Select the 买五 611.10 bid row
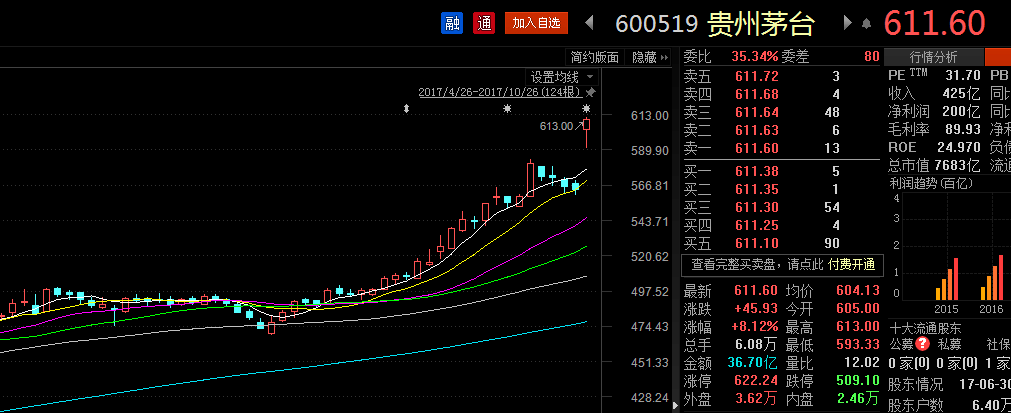The image size is (1011, 413). [x=781, y=244]
